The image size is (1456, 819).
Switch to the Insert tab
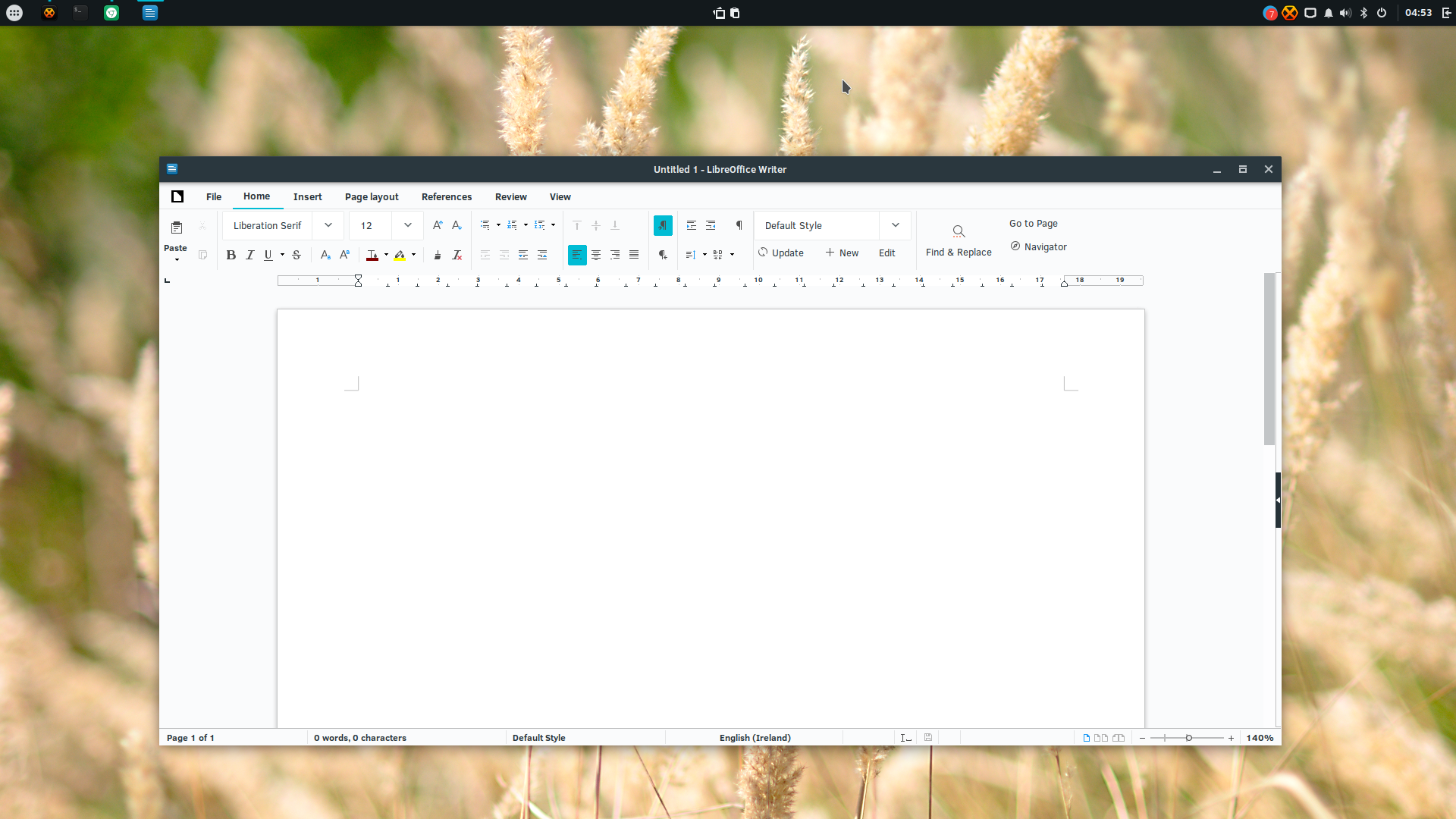pyautogui.click(x=308, y=196)
